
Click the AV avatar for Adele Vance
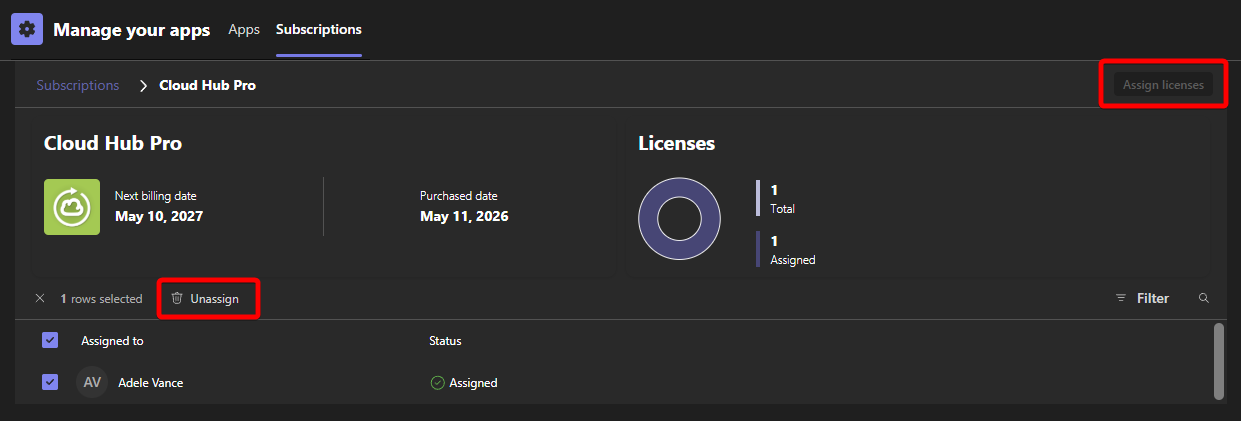92,382
